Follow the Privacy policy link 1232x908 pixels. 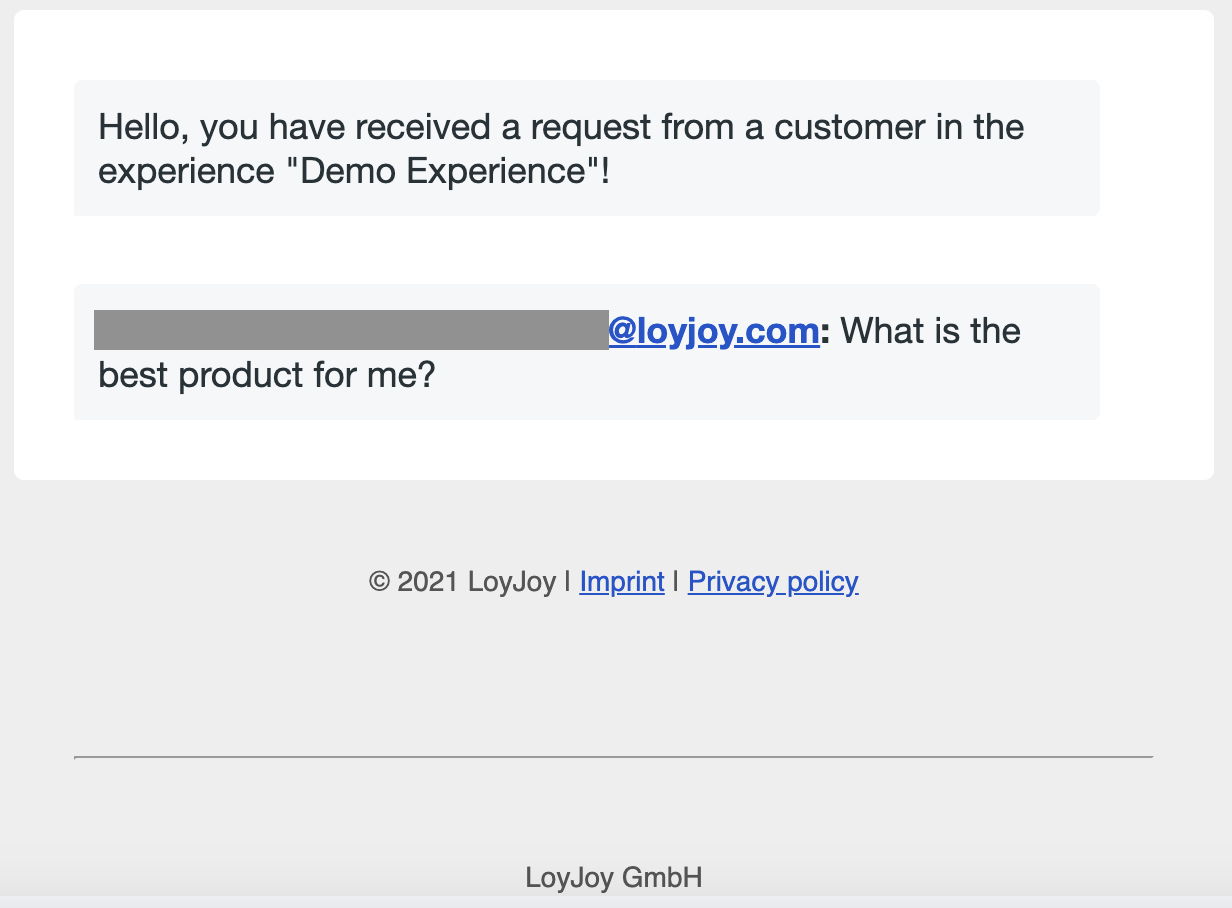[773, 582]
